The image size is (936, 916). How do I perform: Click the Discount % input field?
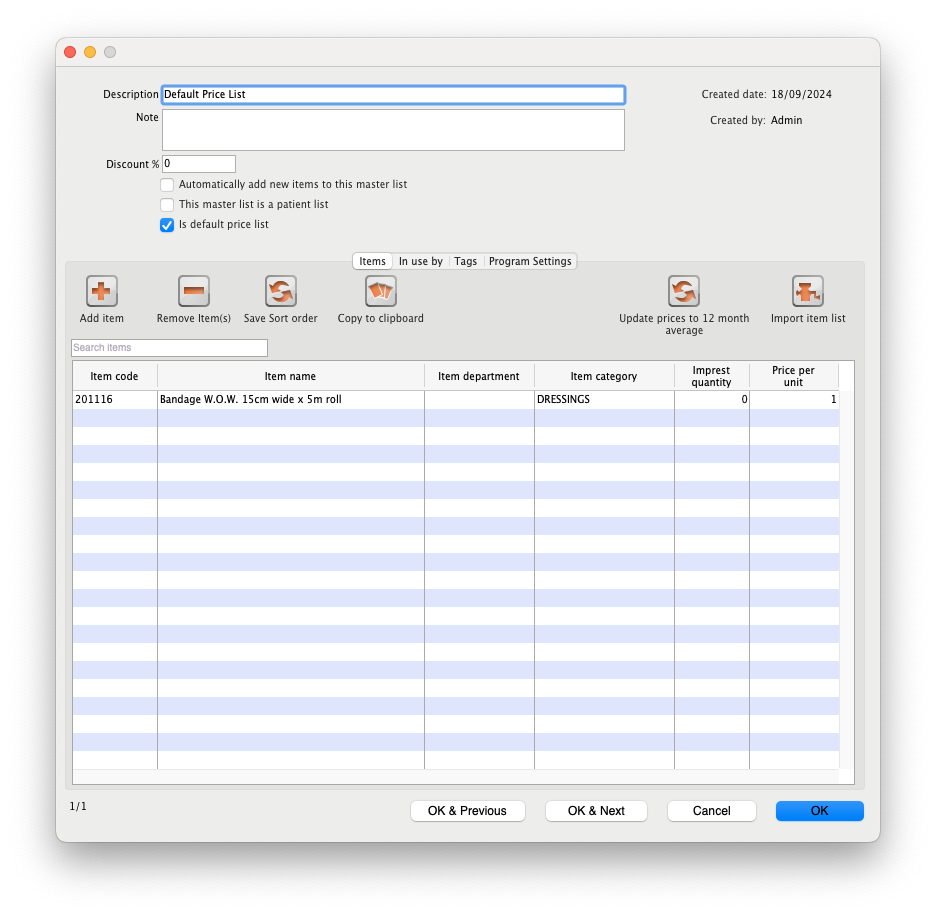[198, 164]
